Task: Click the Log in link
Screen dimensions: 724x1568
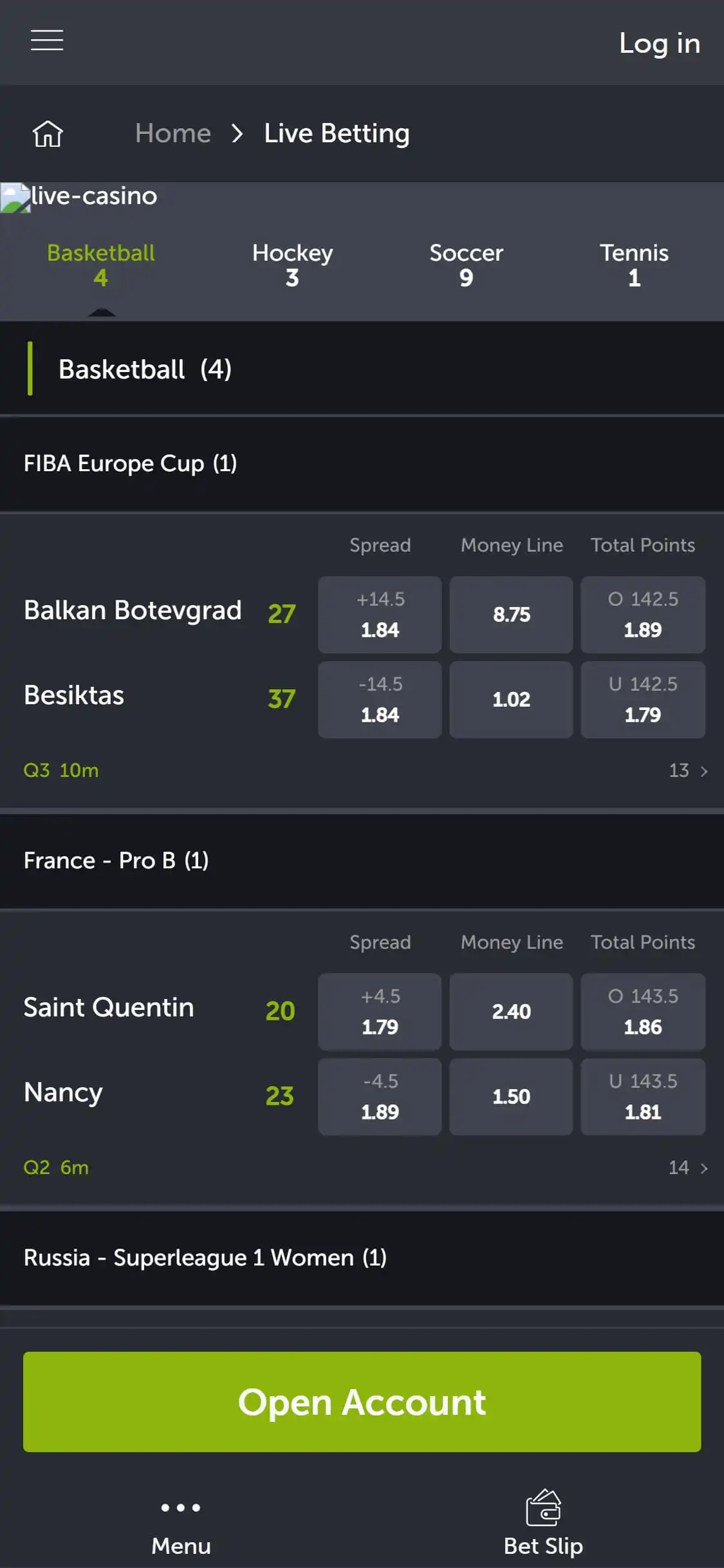Action: [x=659, y=44]
